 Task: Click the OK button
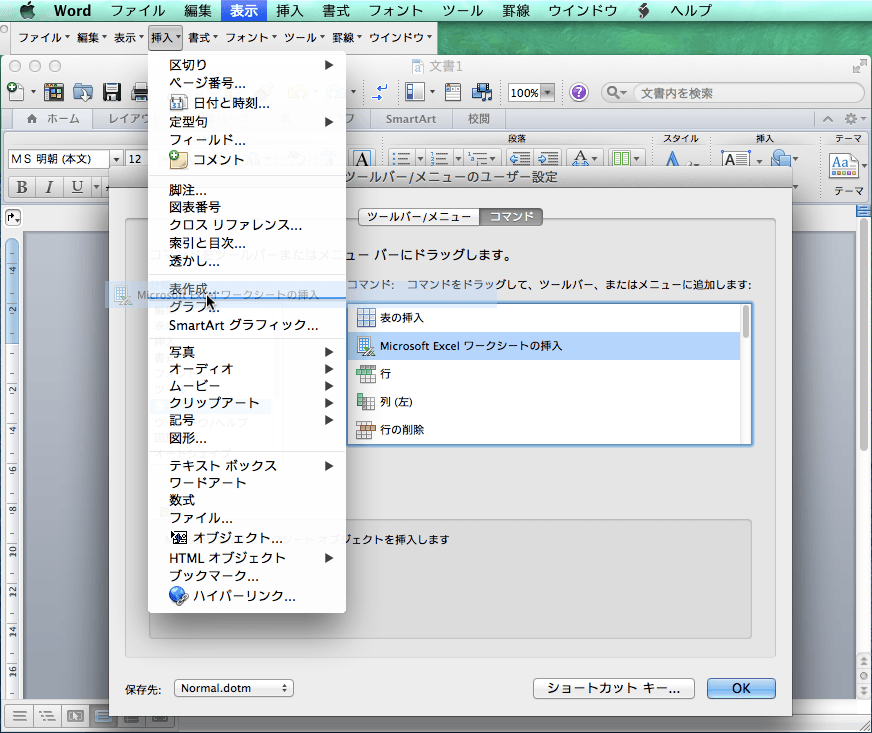click(x=741, y=689)
